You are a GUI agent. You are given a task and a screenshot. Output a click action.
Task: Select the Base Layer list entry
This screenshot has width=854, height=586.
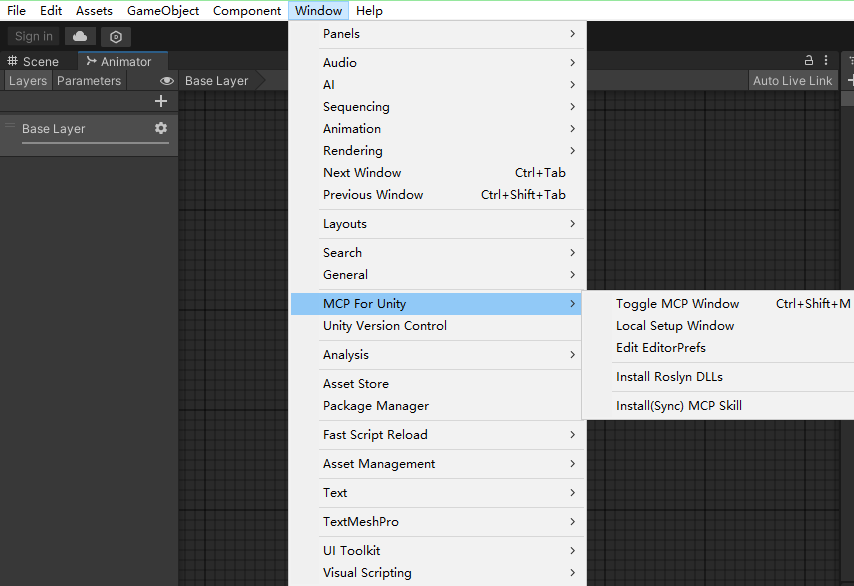tap(54, 129)
